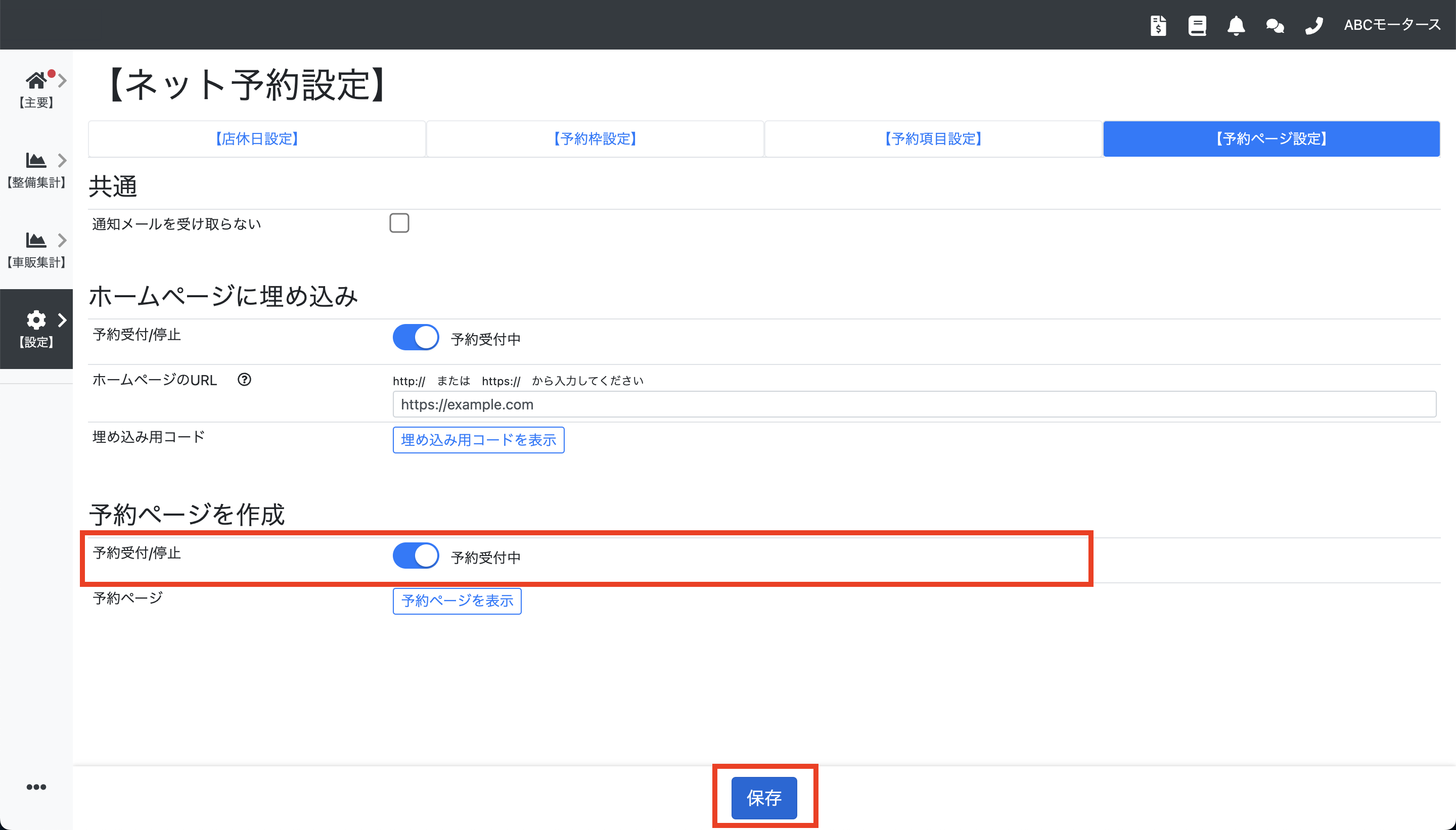Click the phone support icon
This screenshot has height=830, width=1456.
point(1313,26)
